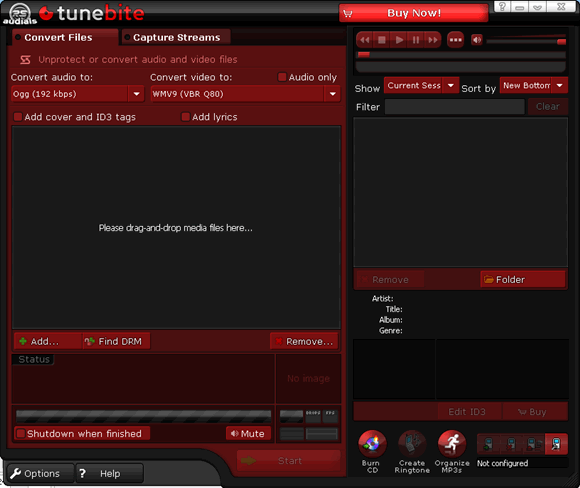Image resolution: width=580 pixels, height=488 pixels.
Task: Launch the Create Ringtone tool
Action: [x=412, y=444]
